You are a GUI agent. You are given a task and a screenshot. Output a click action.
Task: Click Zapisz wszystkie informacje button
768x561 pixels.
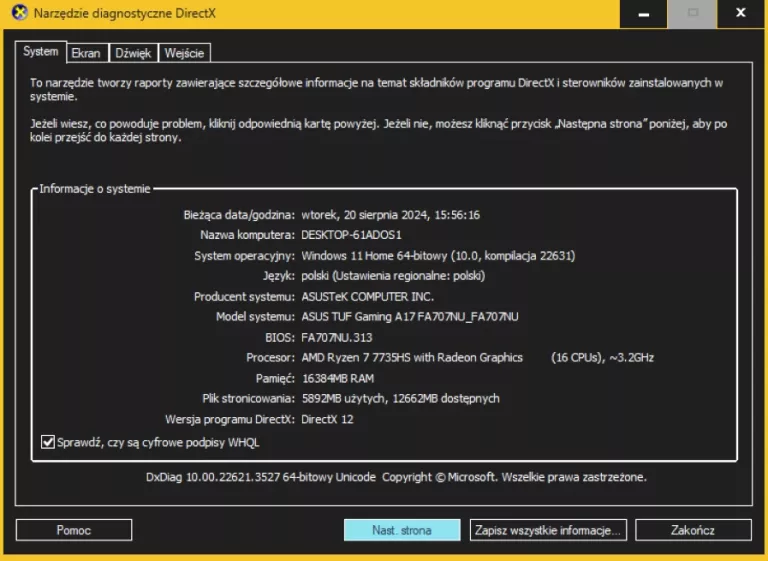[548, 530]
